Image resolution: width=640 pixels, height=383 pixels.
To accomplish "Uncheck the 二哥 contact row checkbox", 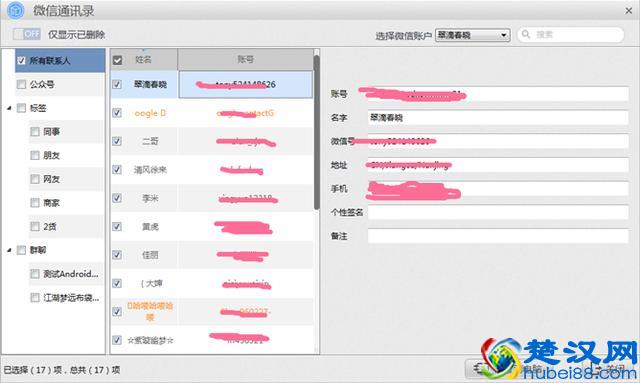I will click(x=117, y=141).
